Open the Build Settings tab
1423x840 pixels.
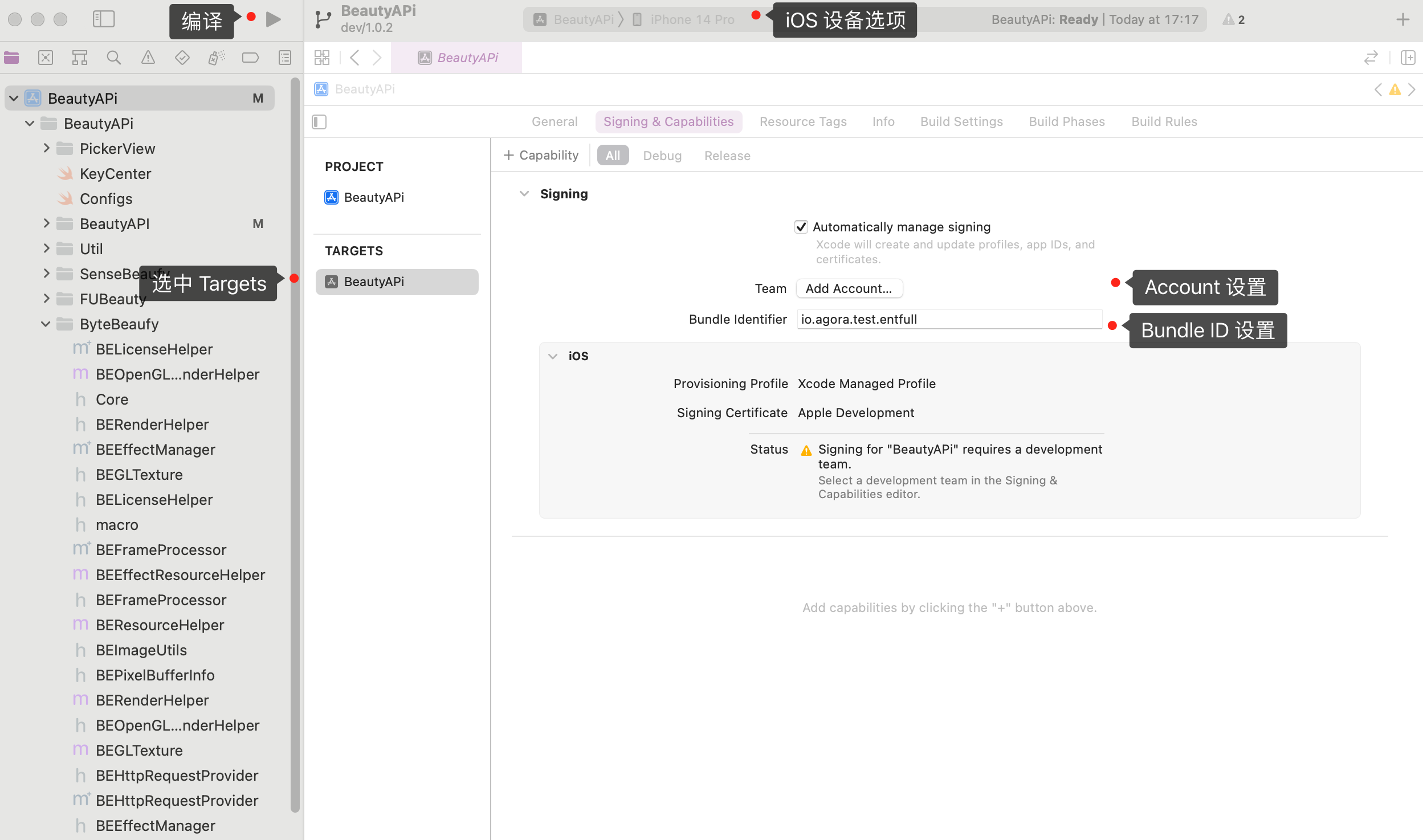pos(961,121)
